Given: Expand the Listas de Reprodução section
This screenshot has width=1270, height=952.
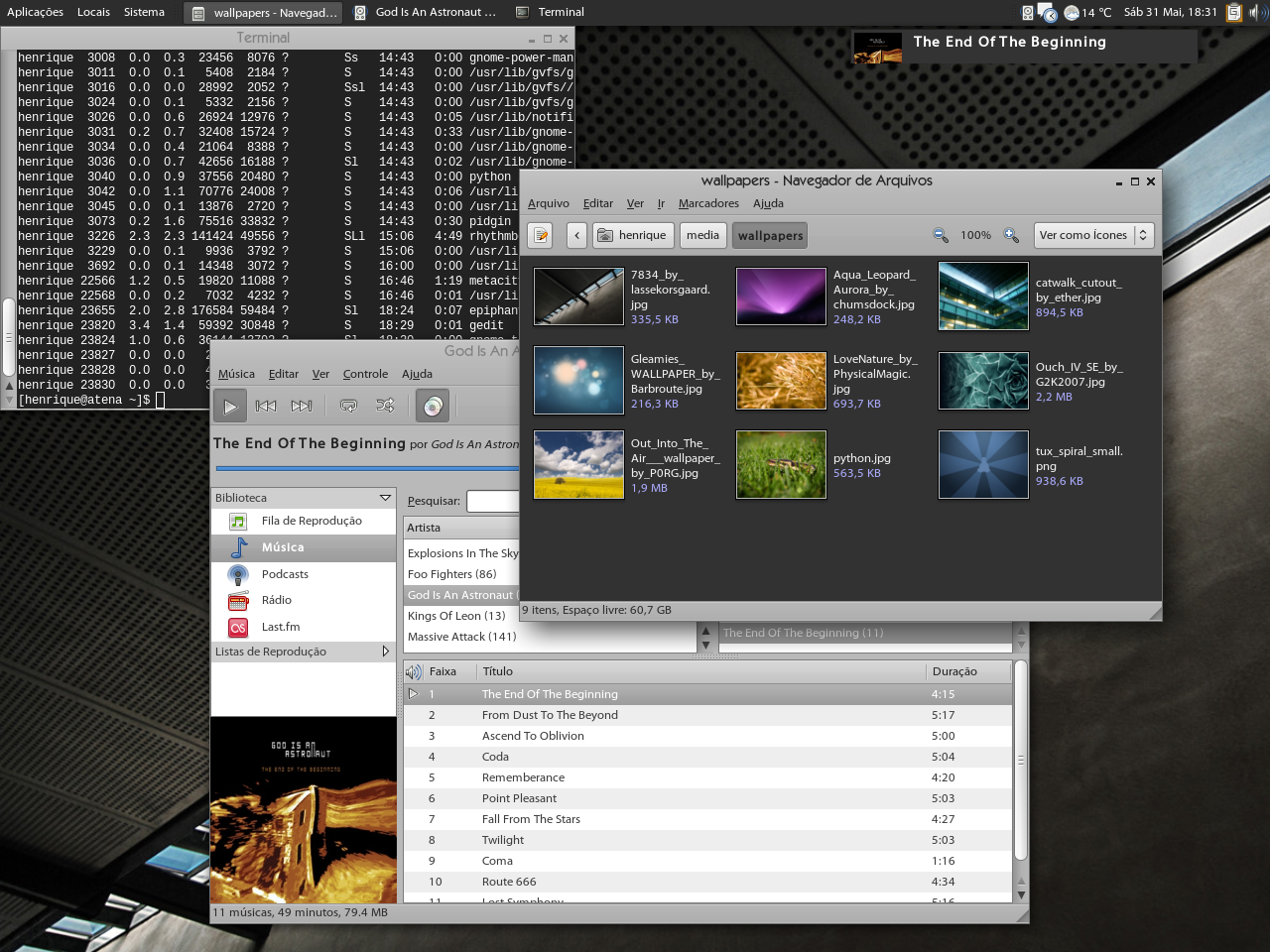Looking at the screenshot, I should click(386, 652).
